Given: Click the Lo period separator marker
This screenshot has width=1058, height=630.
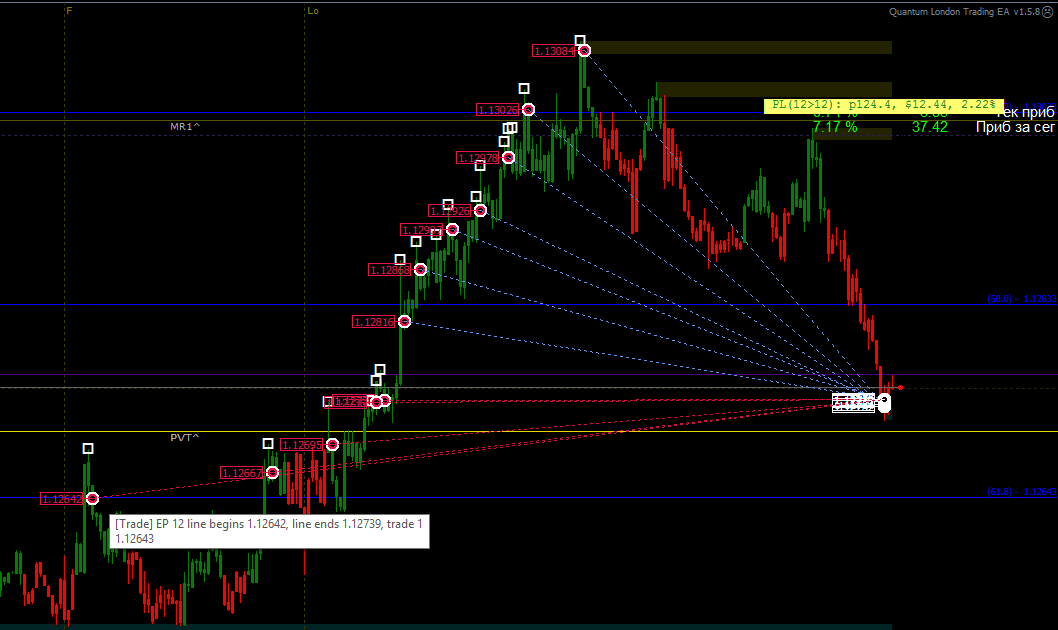Looking at the screenshot, I should pos(312,11).
